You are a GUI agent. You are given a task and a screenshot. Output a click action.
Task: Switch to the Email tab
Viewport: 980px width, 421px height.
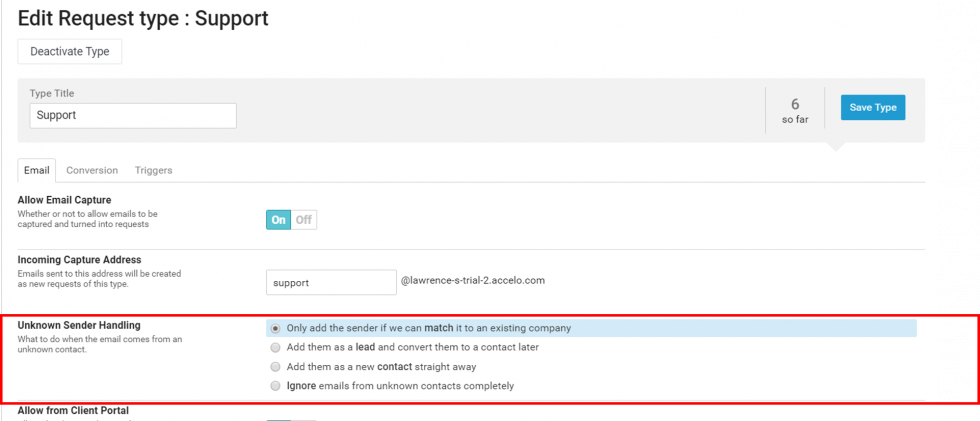coord(37,170)
